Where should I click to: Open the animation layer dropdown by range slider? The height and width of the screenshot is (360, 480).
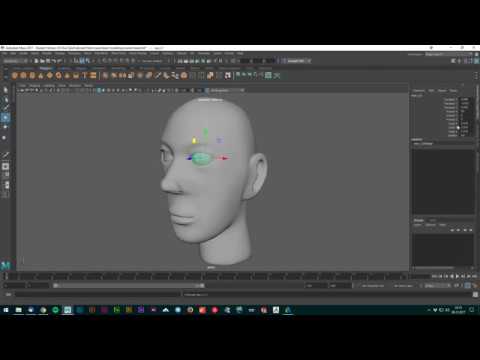click(405, 286)
